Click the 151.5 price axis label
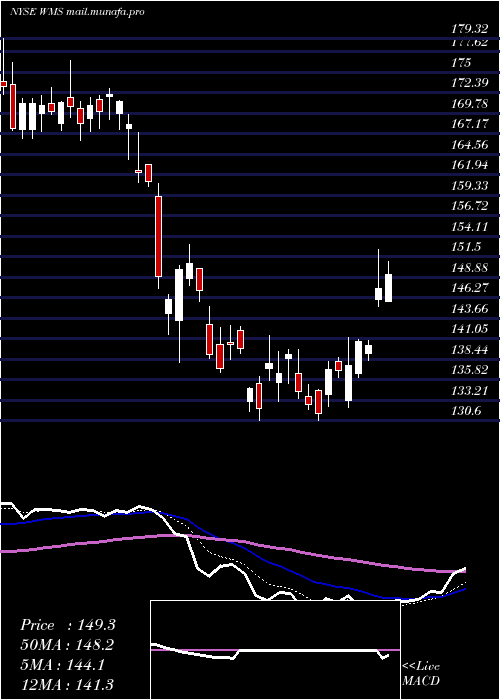This screenshot has height=700, width=500. click(466, 247)
